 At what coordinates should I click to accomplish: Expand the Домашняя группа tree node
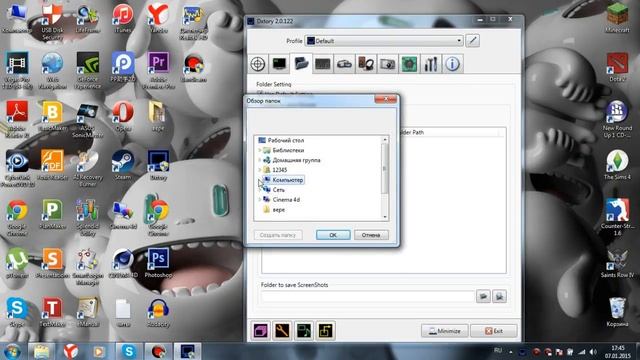pyautogui.click(x=260, y=160)
